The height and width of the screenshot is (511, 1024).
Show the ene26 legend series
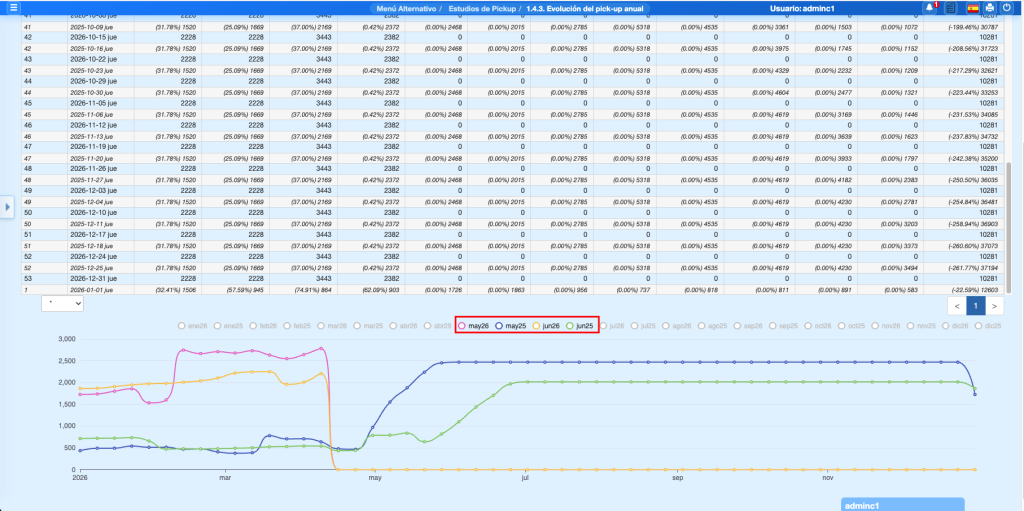pos(193,326)
